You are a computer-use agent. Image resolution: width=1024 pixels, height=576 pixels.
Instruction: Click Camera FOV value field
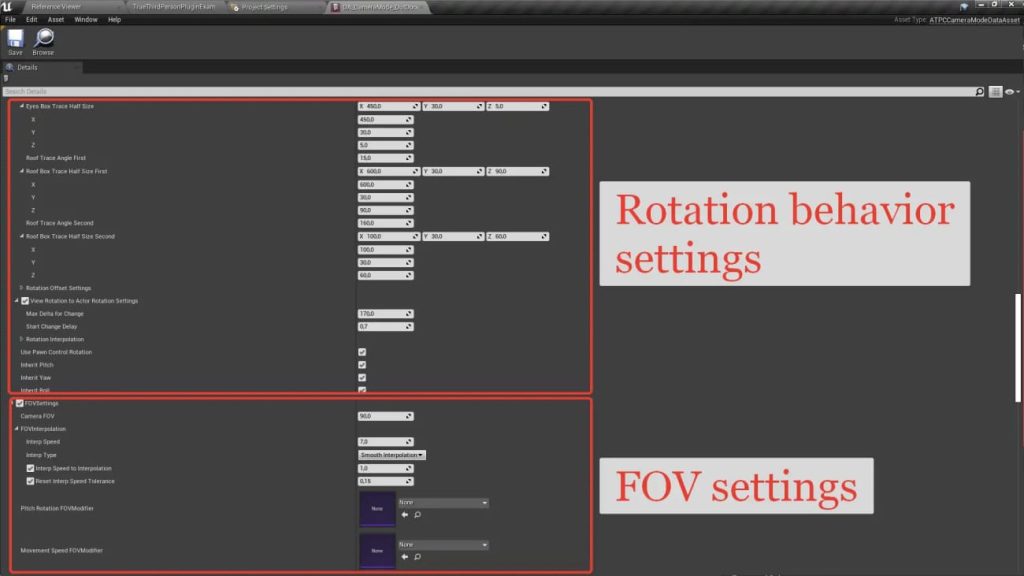click(x=385, y=416)
